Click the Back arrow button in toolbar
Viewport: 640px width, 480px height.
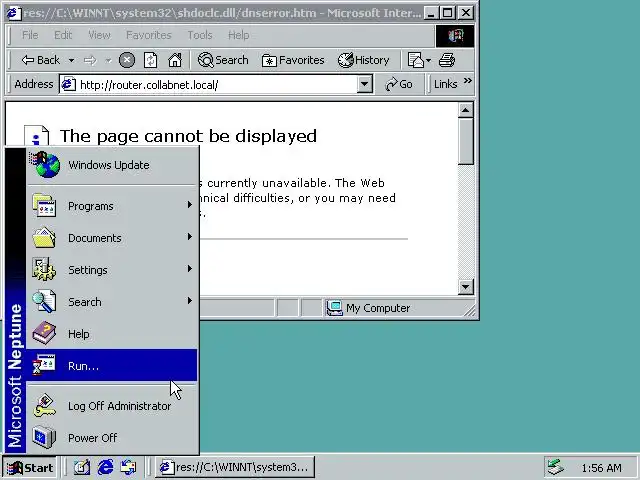40,60
